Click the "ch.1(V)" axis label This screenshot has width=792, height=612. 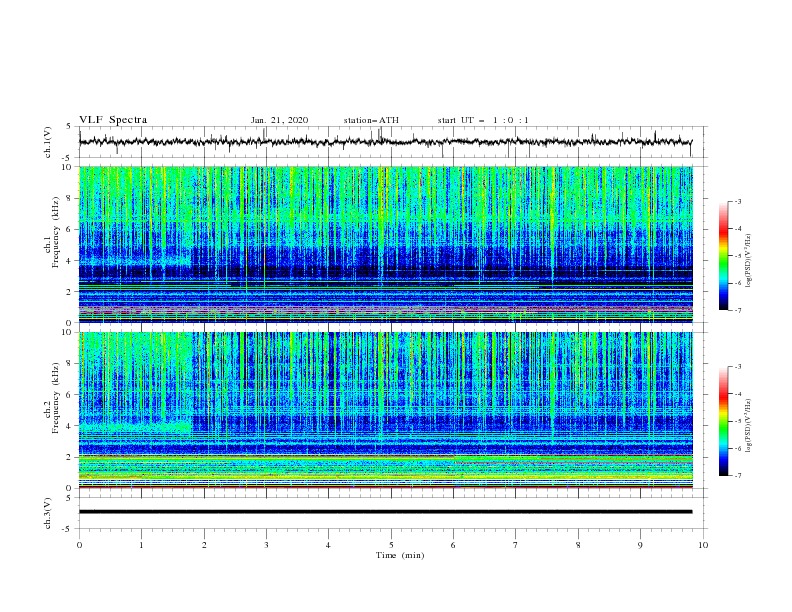point(48,142)
